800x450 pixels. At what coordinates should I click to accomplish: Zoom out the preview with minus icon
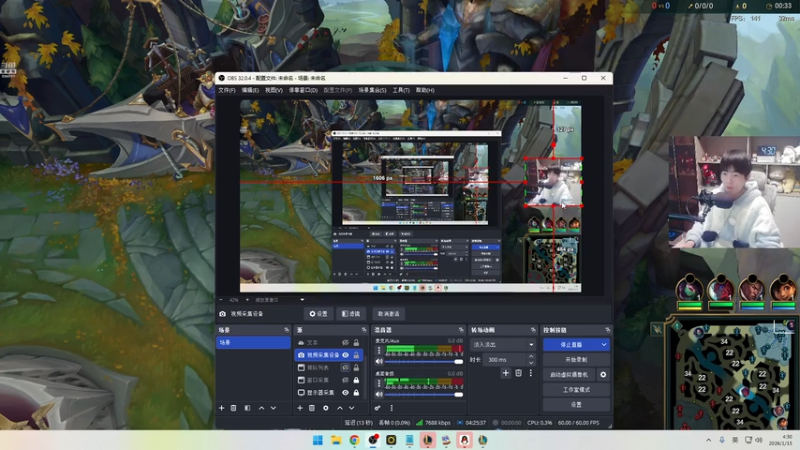(x=221, y=300)
